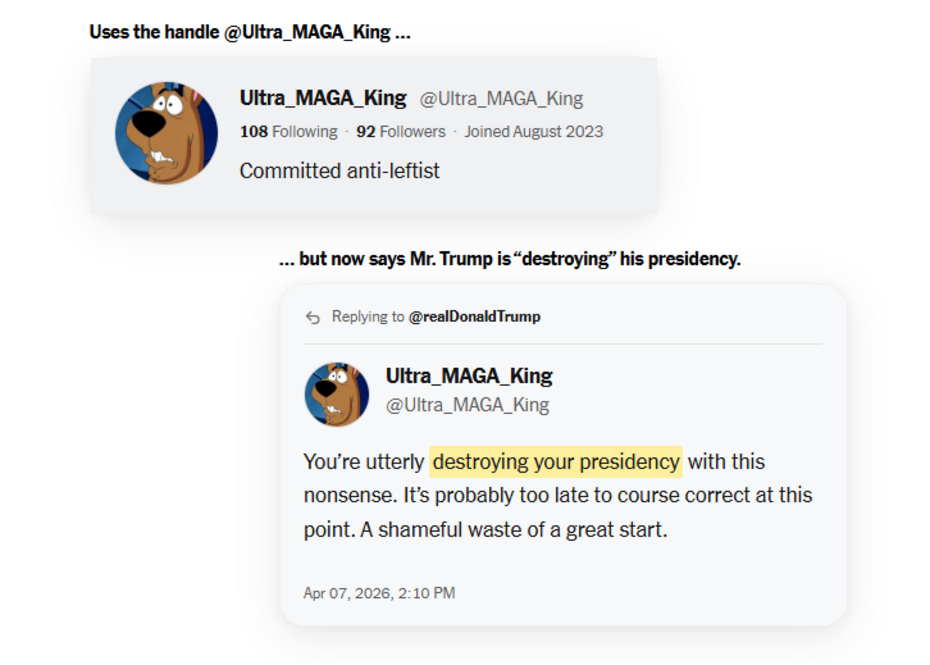This screenshot has width=930, height=665.
Task: Click the yellow highlighted destroying your presidency phrase
Action: click(556, 462)
